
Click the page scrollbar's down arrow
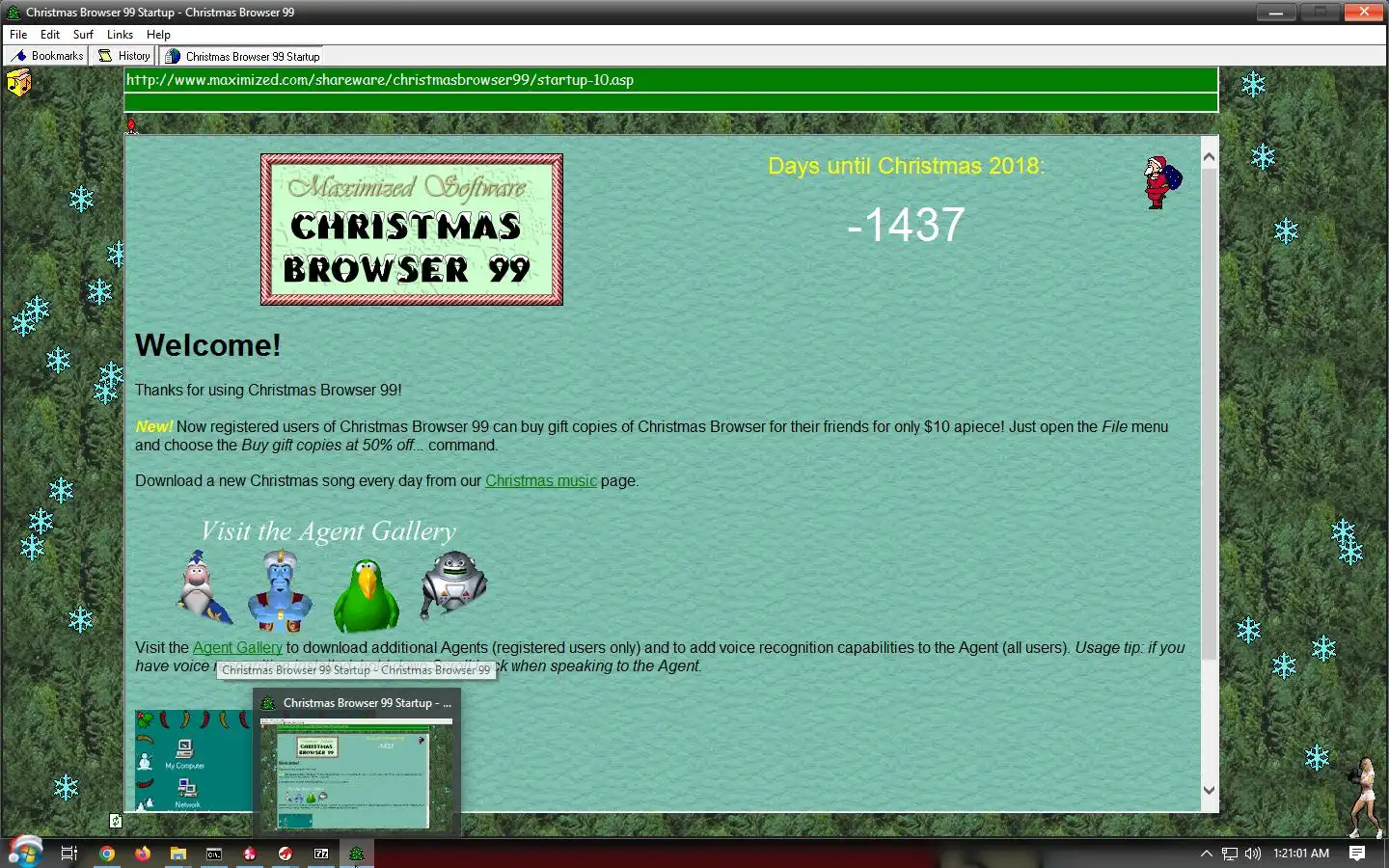tap(1210, 790)
